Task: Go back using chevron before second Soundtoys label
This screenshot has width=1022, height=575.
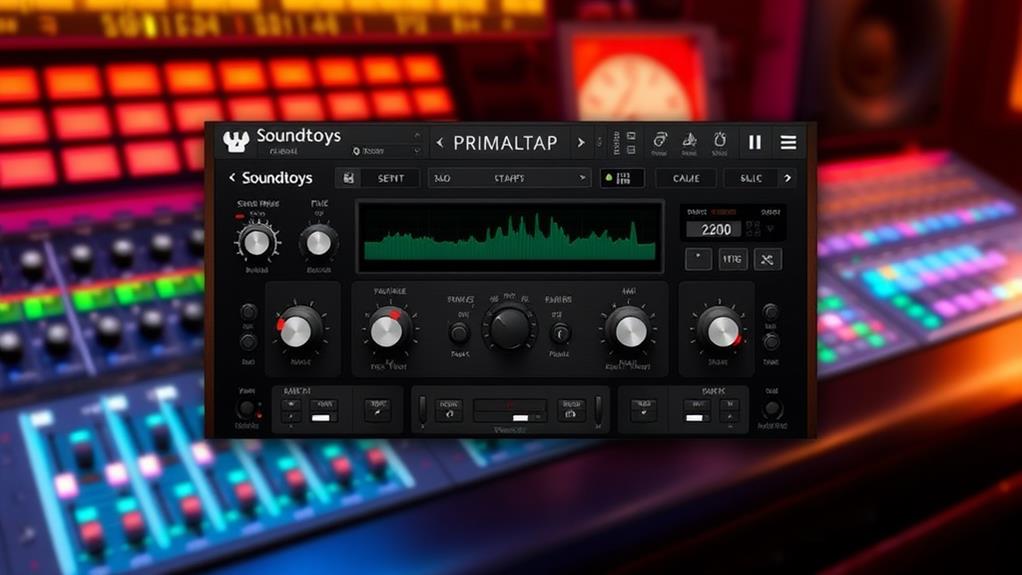Action: (x=231, y=177)
